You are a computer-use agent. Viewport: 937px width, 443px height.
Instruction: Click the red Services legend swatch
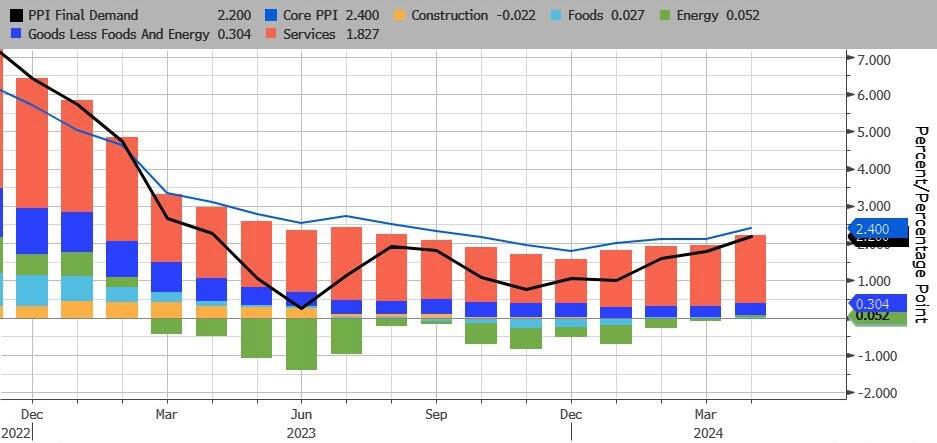click(x=273, y=34)
